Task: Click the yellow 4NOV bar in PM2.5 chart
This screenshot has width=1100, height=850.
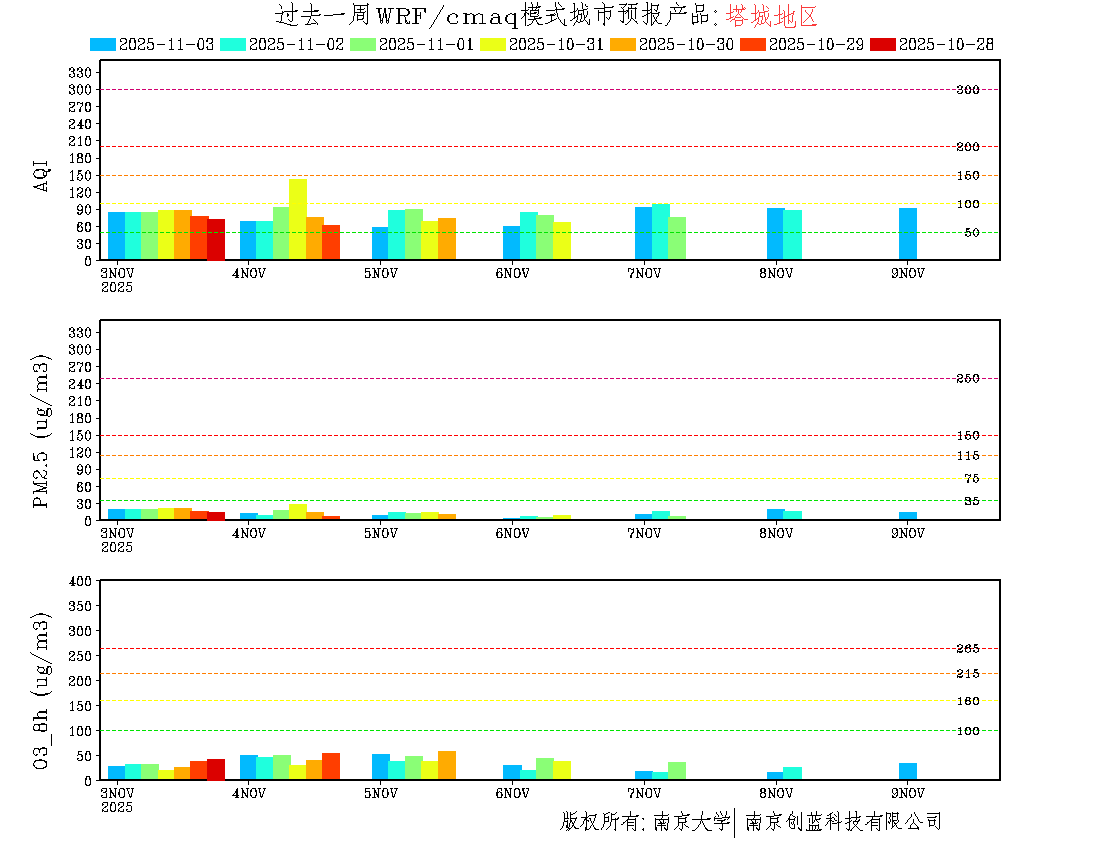Action: (x=298, y=512)
